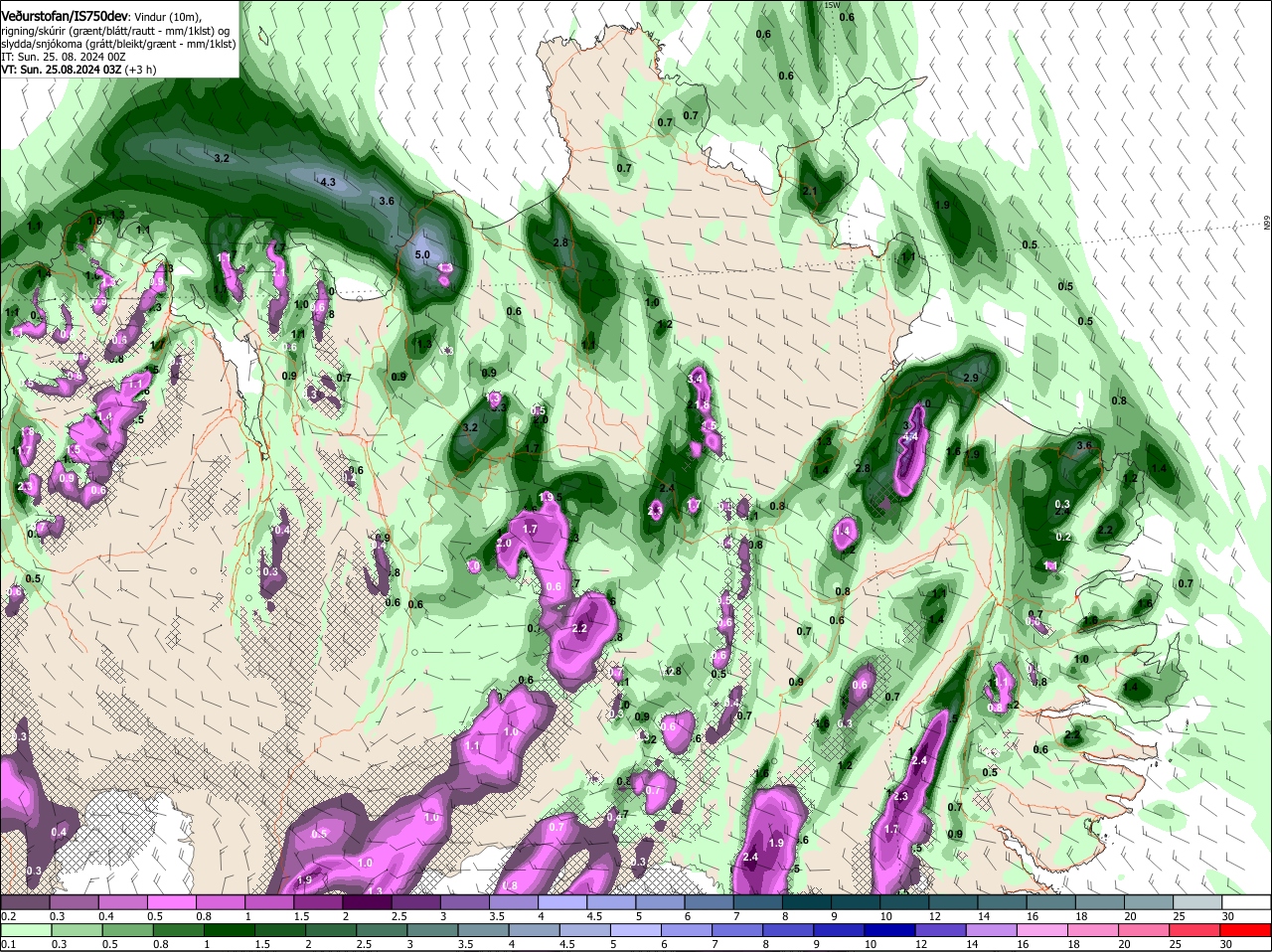Select the 'slydda/snjókoma' description line

(118, 44)
